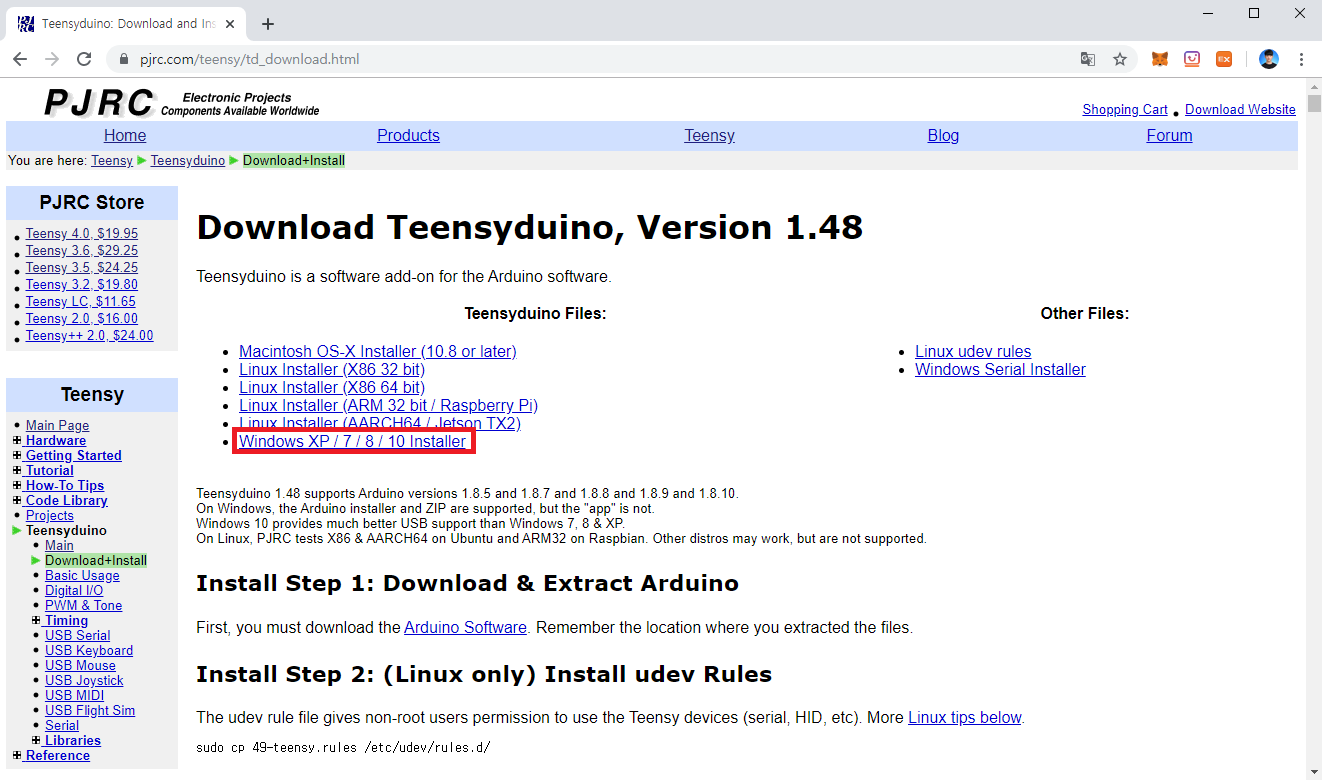This screenshot has width=1322, height=780.
Task: Open Teensy++ 2.0 $24.00 store link
Action: (90, 335)
